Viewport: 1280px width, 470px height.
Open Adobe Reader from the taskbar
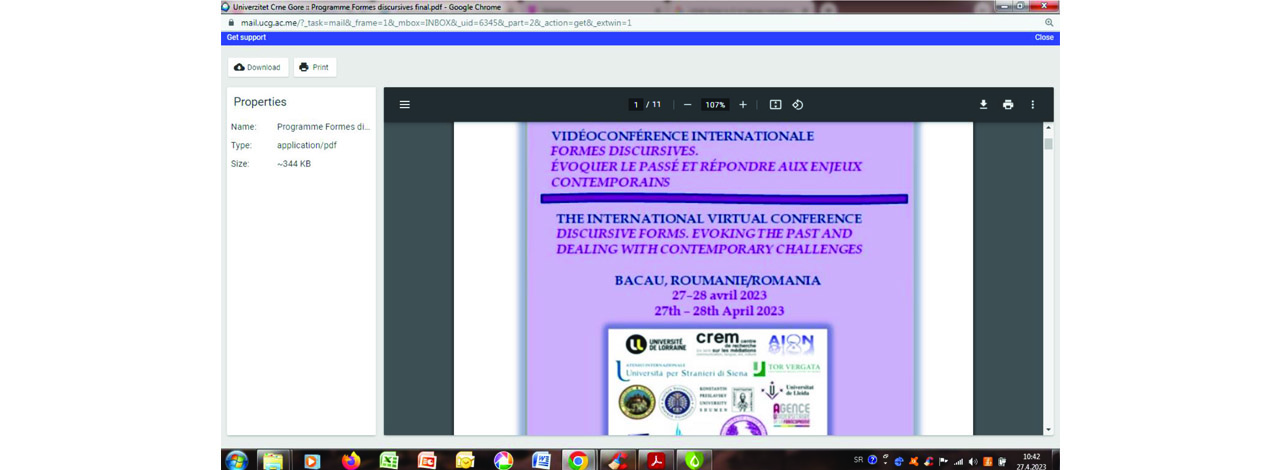[x=655, y=460]
